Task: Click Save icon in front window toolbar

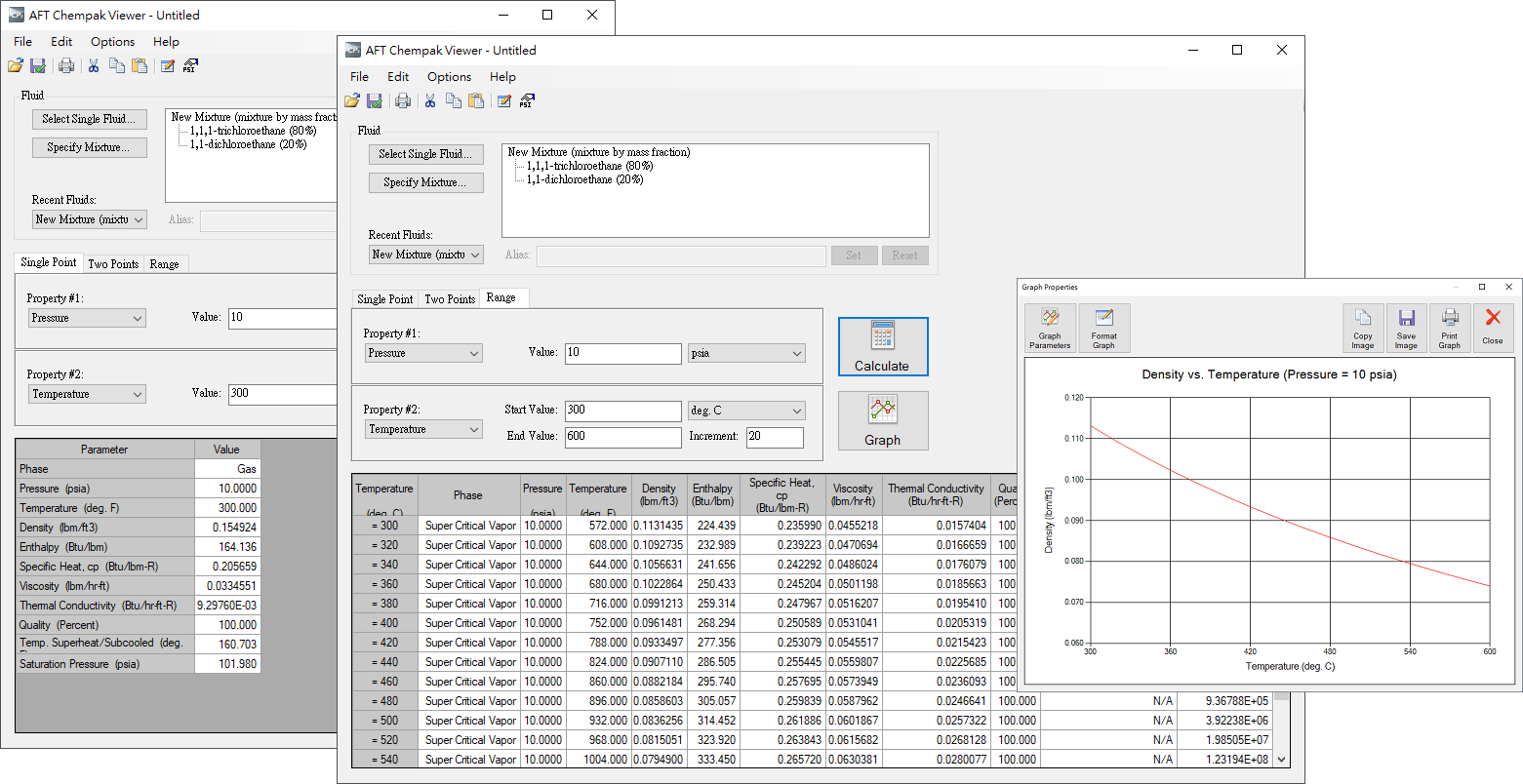Action: [375, 101]
